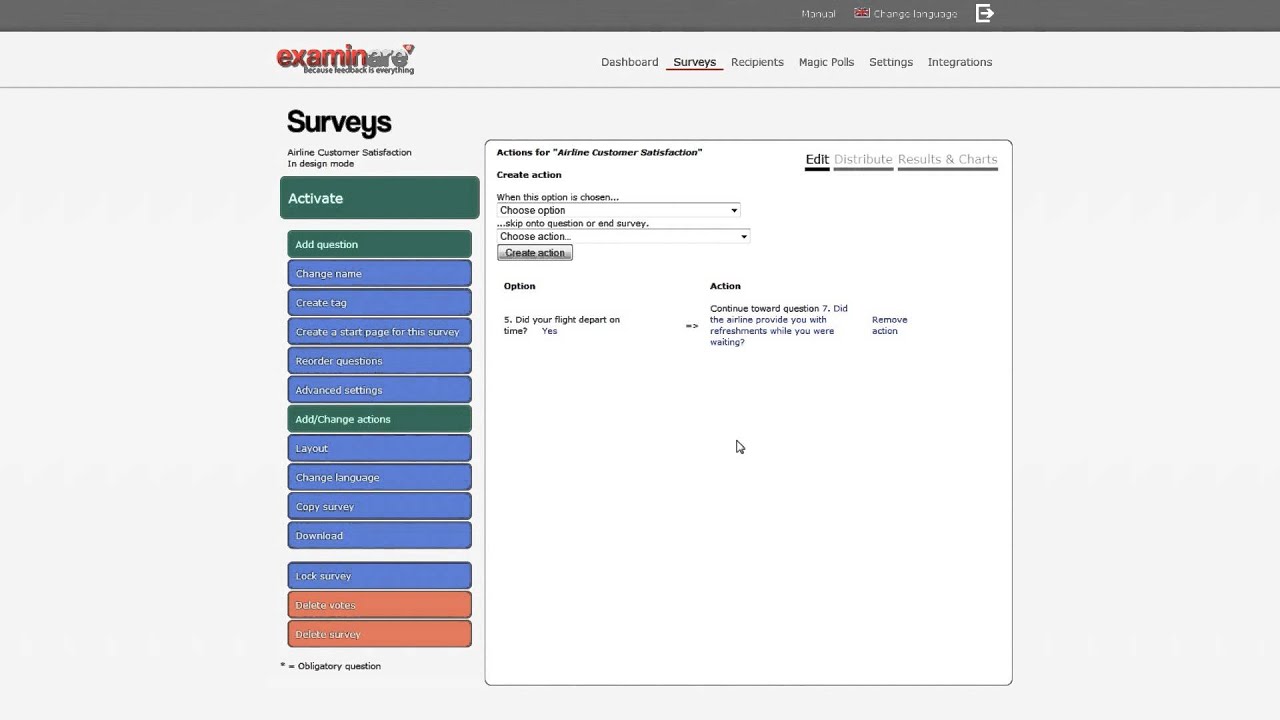Open Settings in navigation
The width and height of the screenshot is (1280, 720).
(891, 62)
